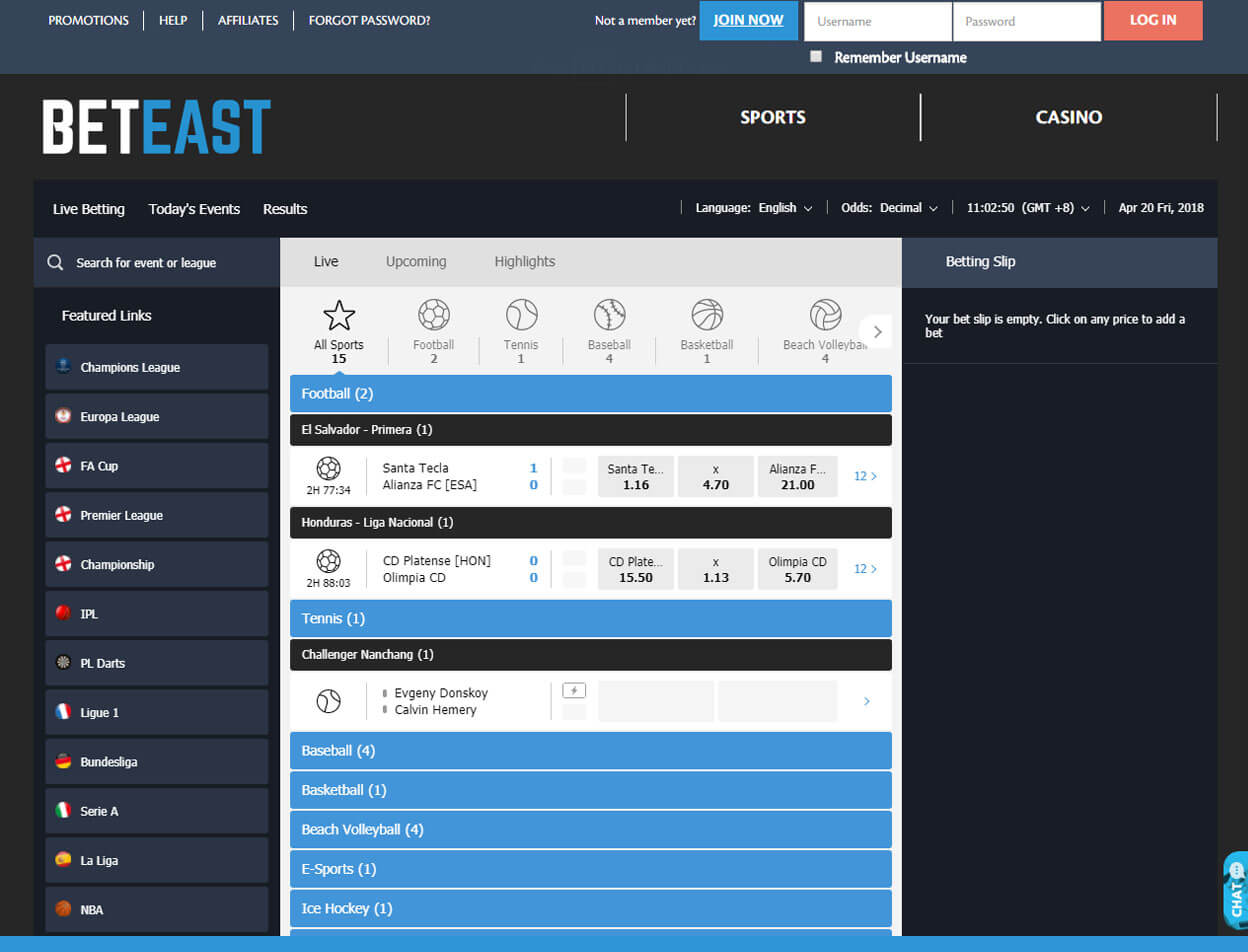The width and height of the screenshot is (1248, 952).
Task: Open the PROMOTIONS link
Action: pyautogui.click(x=89, y=20)
